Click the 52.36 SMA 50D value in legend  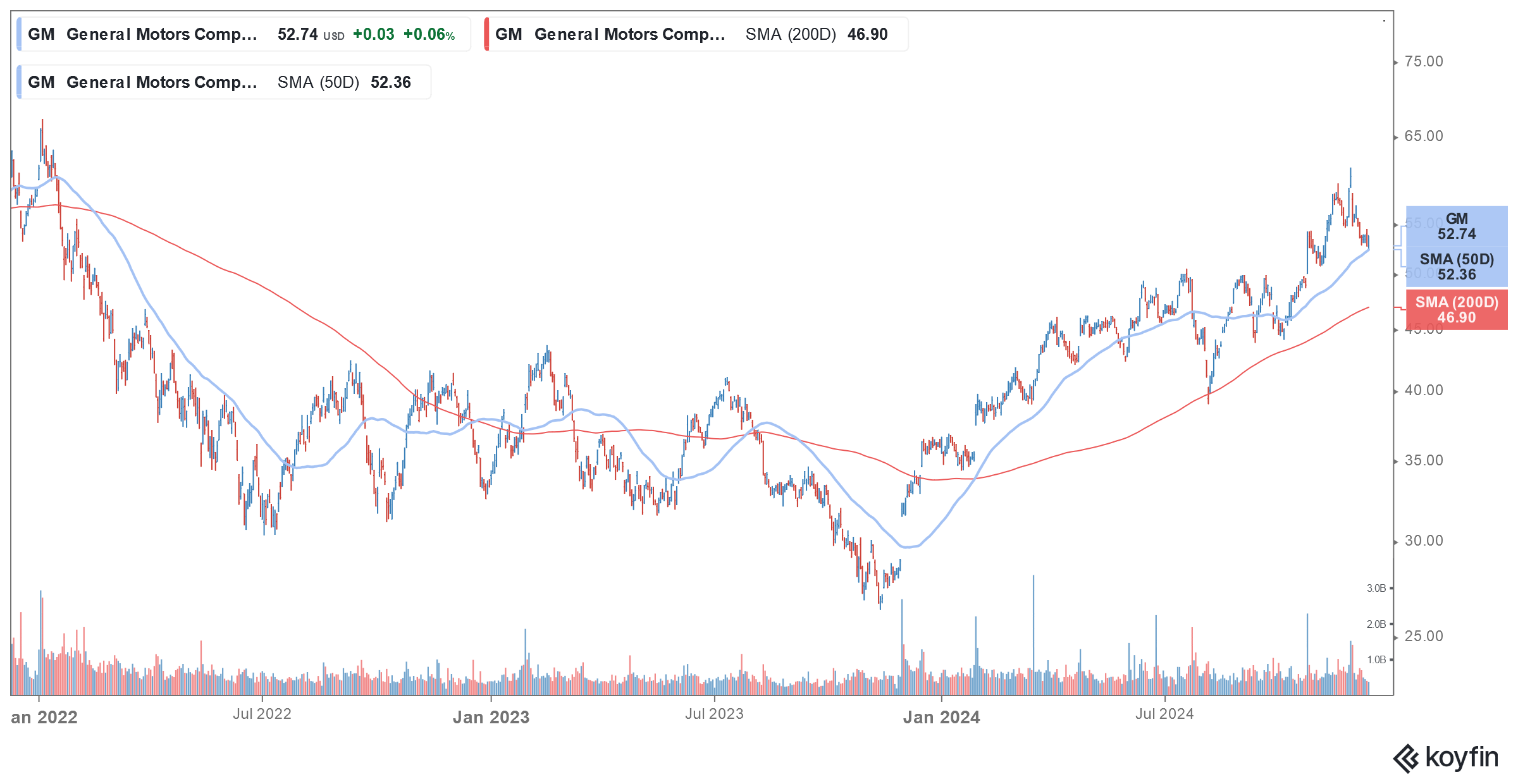tap(391, 82)
